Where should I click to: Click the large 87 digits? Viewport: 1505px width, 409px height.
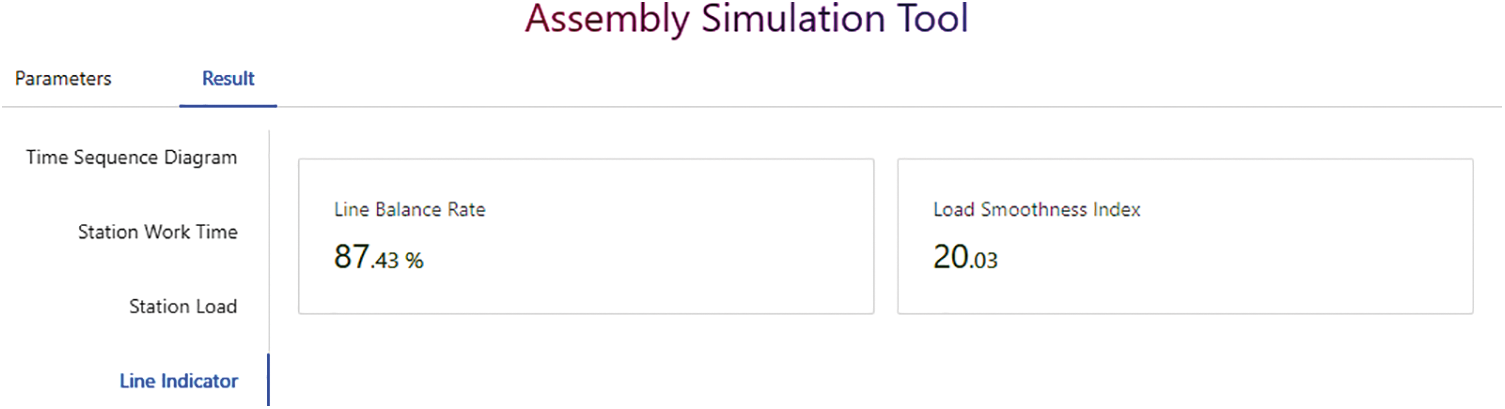click(352, 258)
